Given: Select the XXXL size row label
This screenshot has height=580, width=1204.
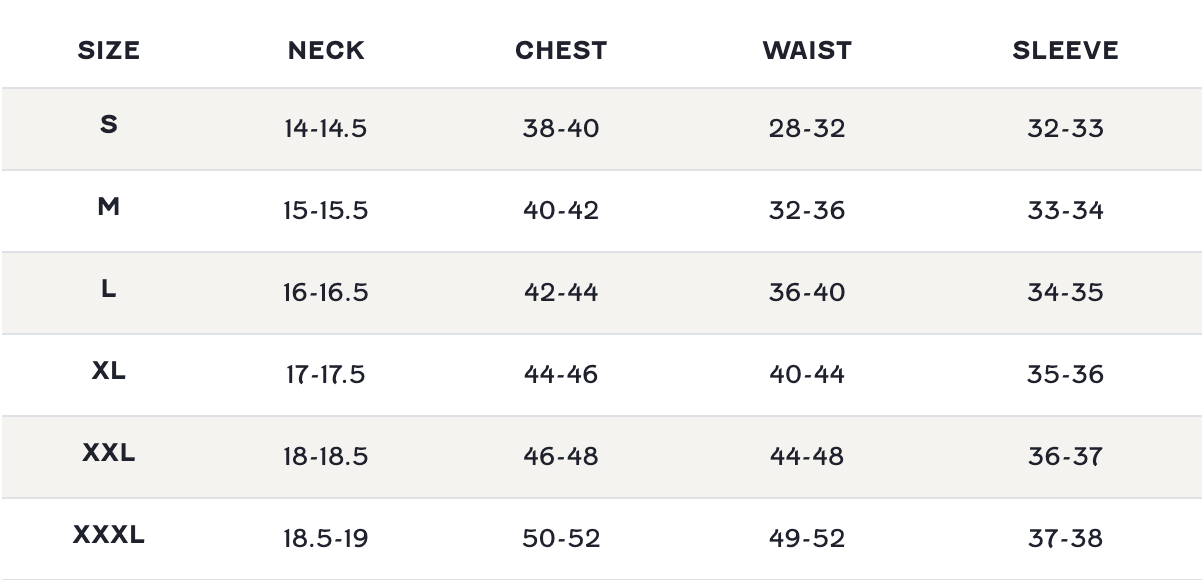Looking at the screenshot, I should [x=109, y=535].
